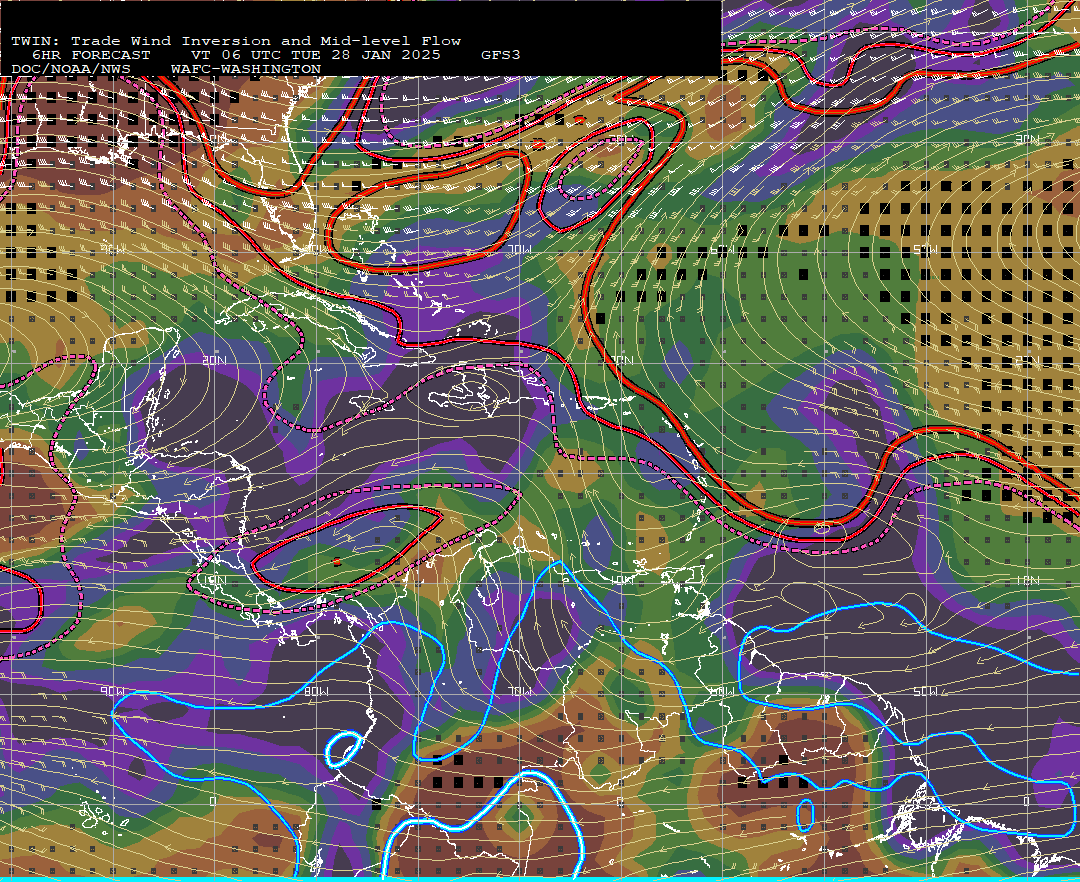This screenshot has width=1080, height=882.
Task: Click the '6HR FORECAST' label
Action: coord(91,55)
